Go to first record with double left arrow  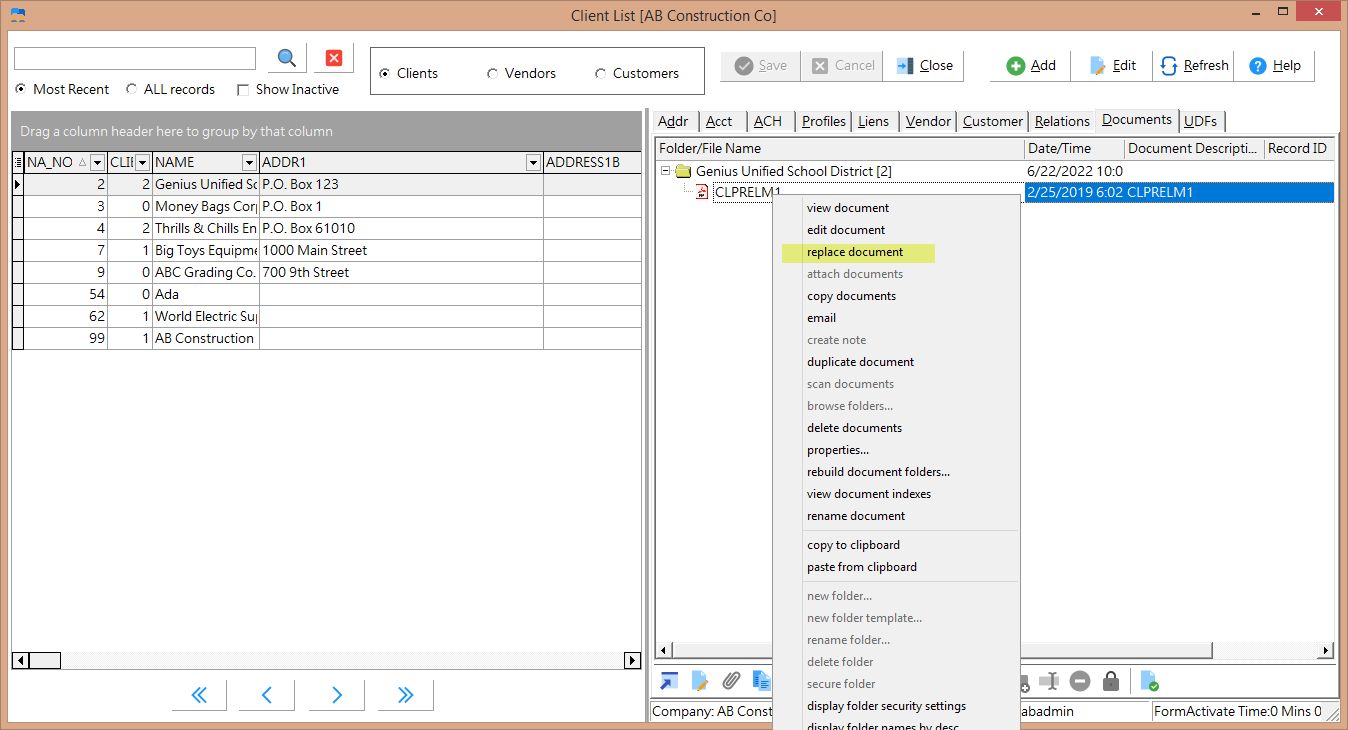pos(199,695)
